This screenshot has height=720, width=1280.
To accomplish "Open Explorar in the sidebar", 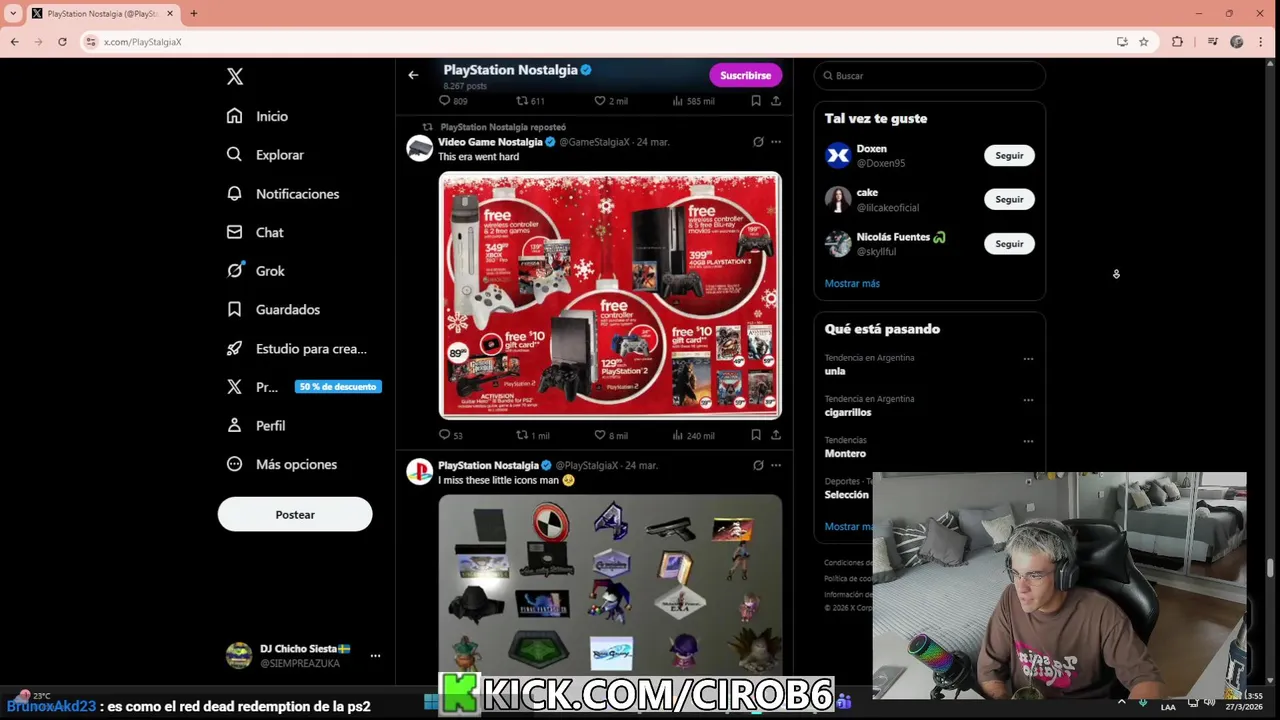I will click(x=266, y=155).
